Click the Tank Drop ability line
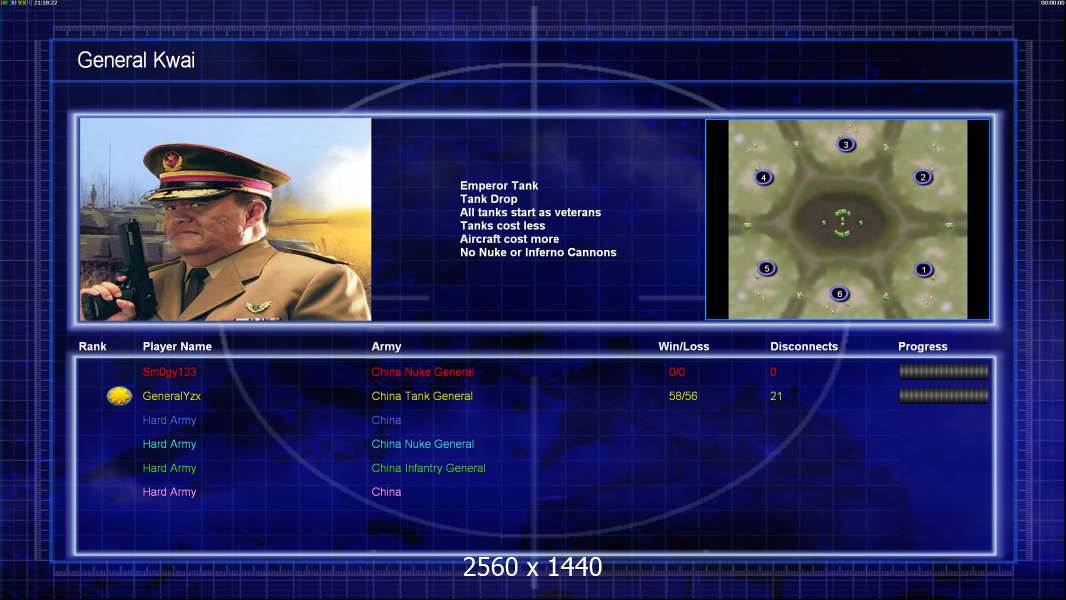This screenshot has width=1066, height=600. [x=488, y=199]
